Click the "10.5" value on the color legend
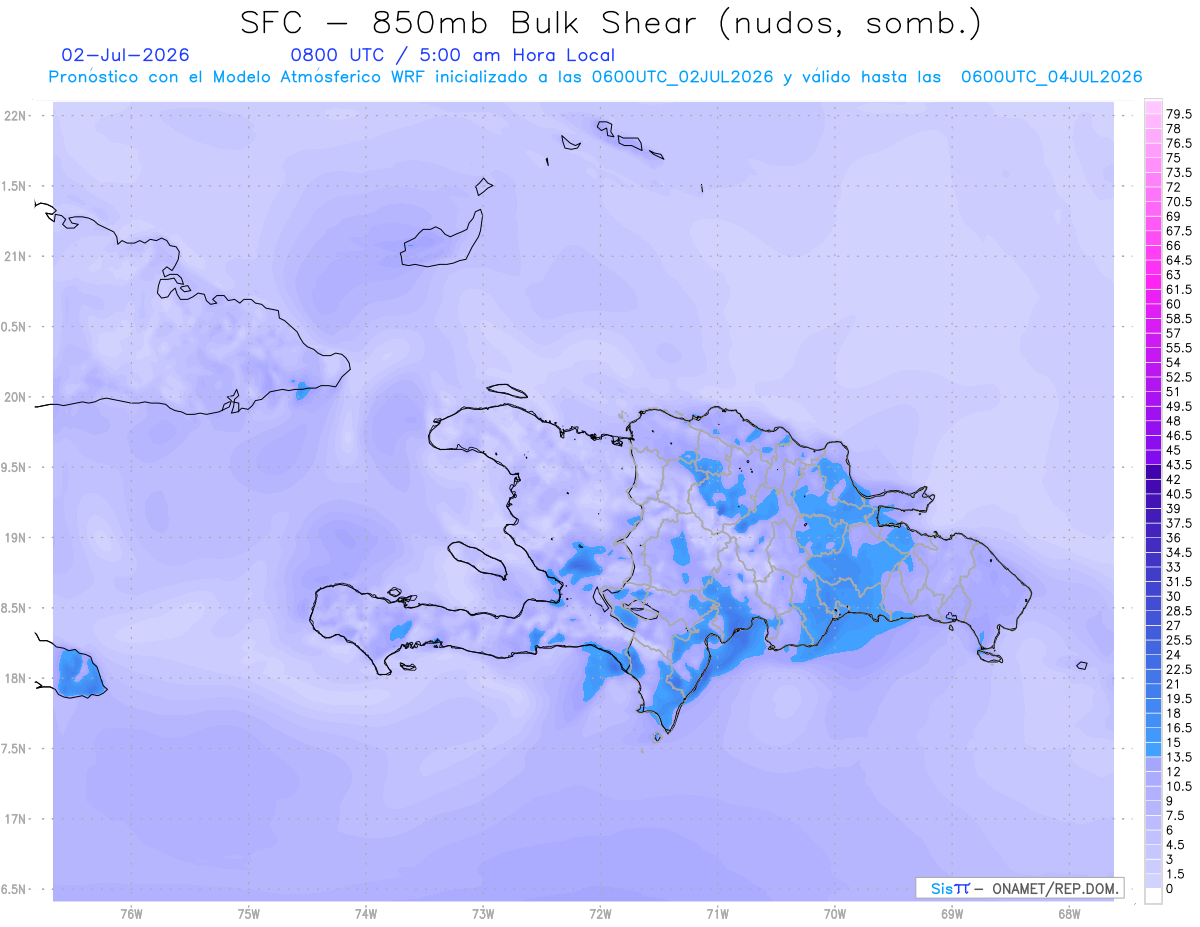The image size is (1200, 927). [1180, 786]
